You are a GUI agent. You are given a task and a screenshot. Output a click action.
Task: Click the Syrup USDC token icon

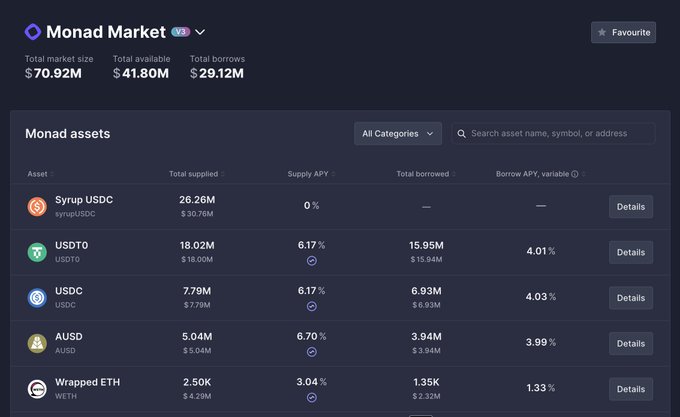37,207
